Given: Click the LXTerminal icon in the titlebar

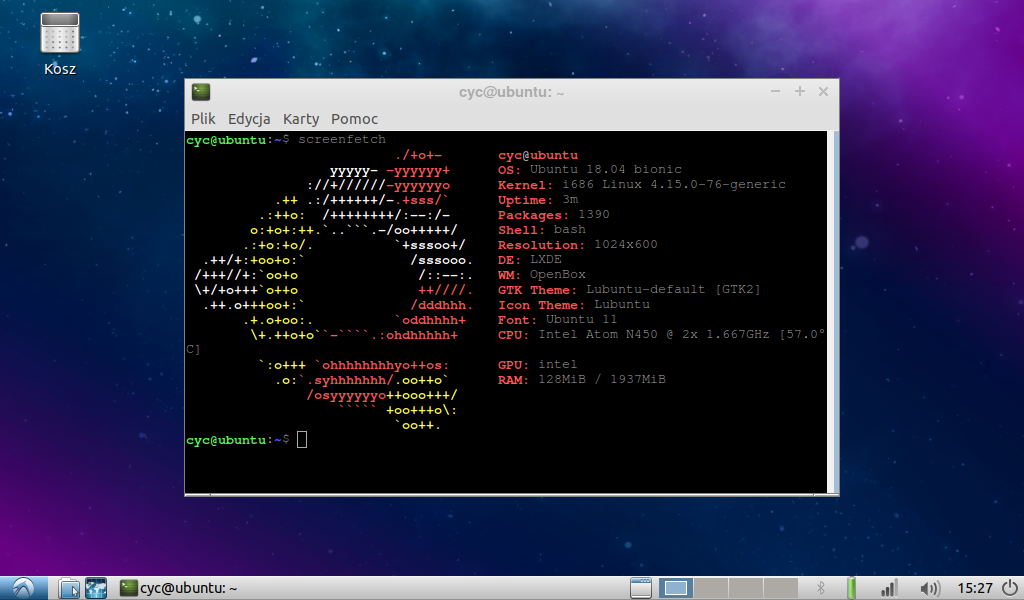Looking at the screenshot, I should (x=200, y=91).
